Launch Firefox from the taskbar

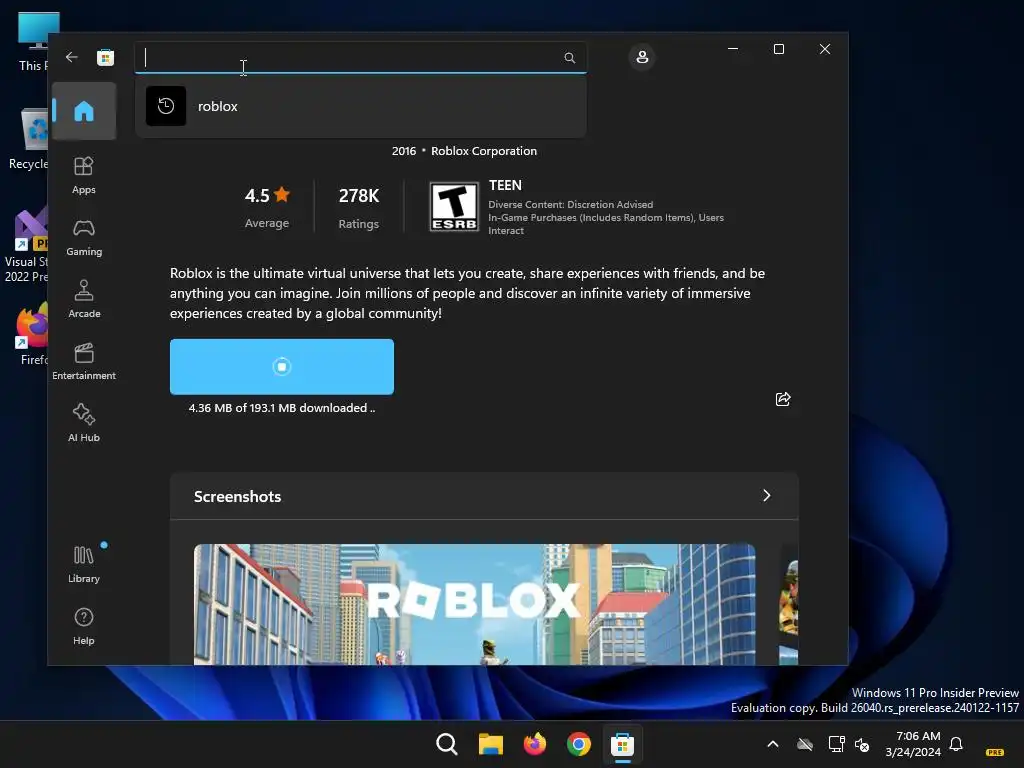click(x=535, y=744)
